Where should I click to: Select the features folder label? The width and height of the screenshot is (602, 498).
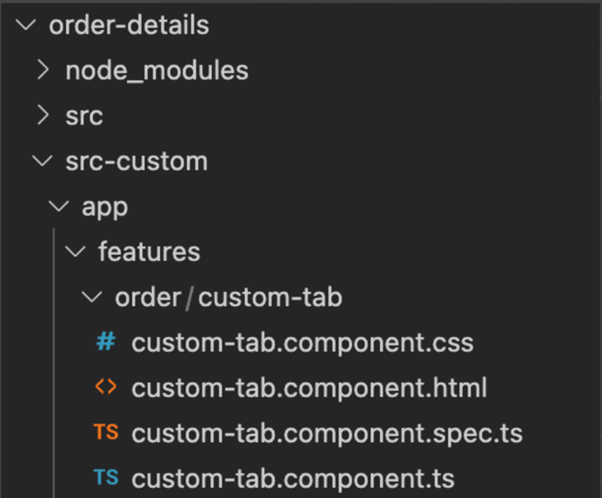coord(149,251)
